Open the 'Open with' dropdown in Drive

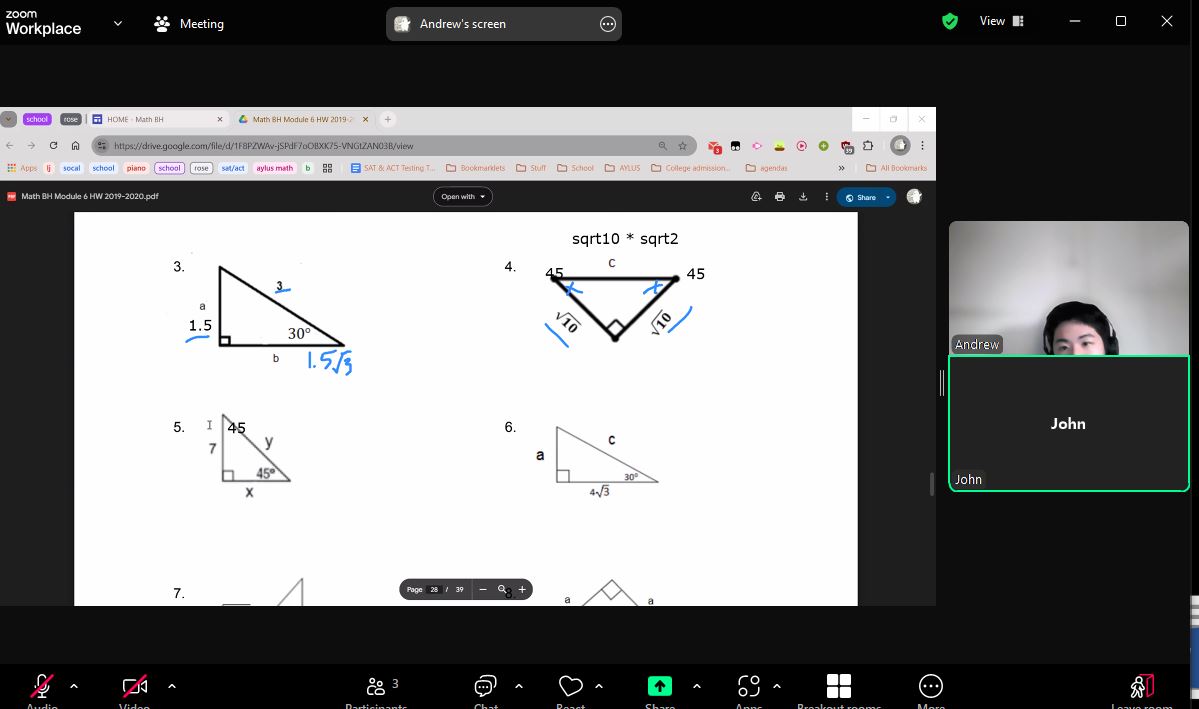463,197
